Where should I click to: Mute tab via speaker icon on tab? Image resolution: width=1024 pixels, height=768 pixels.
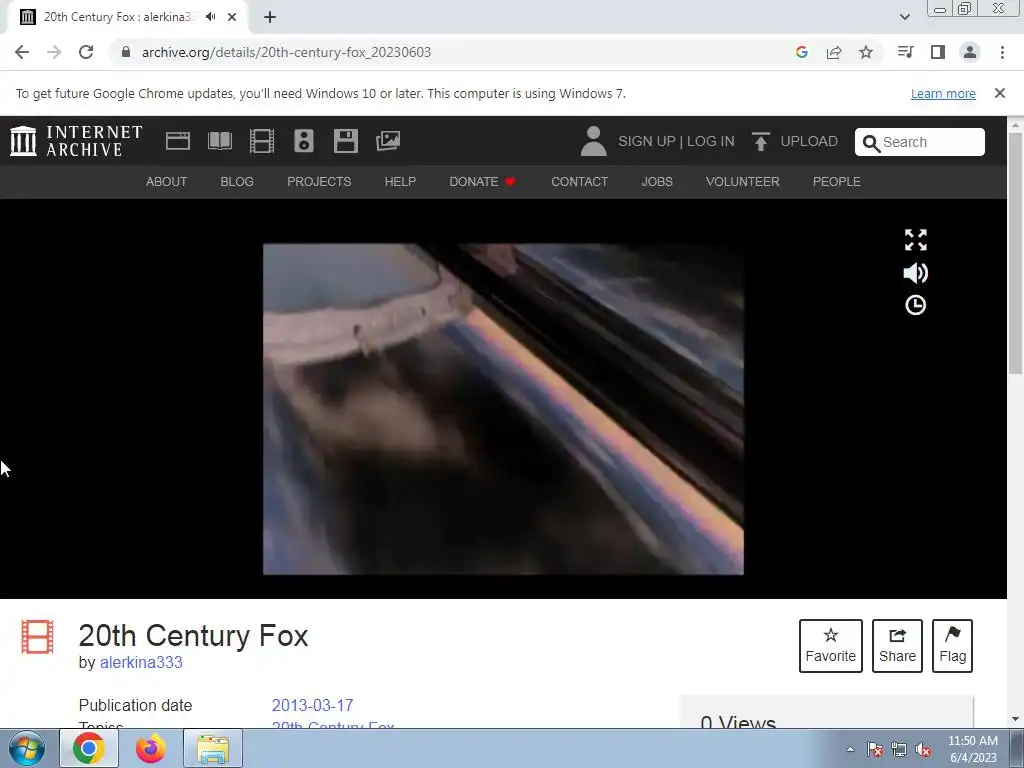pos(210,17)
